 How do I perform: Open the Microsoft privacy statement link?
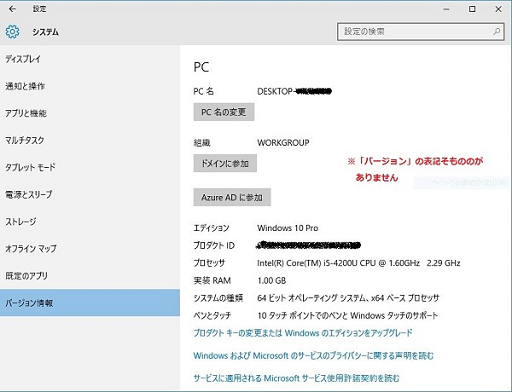click(x=313, y=356)
